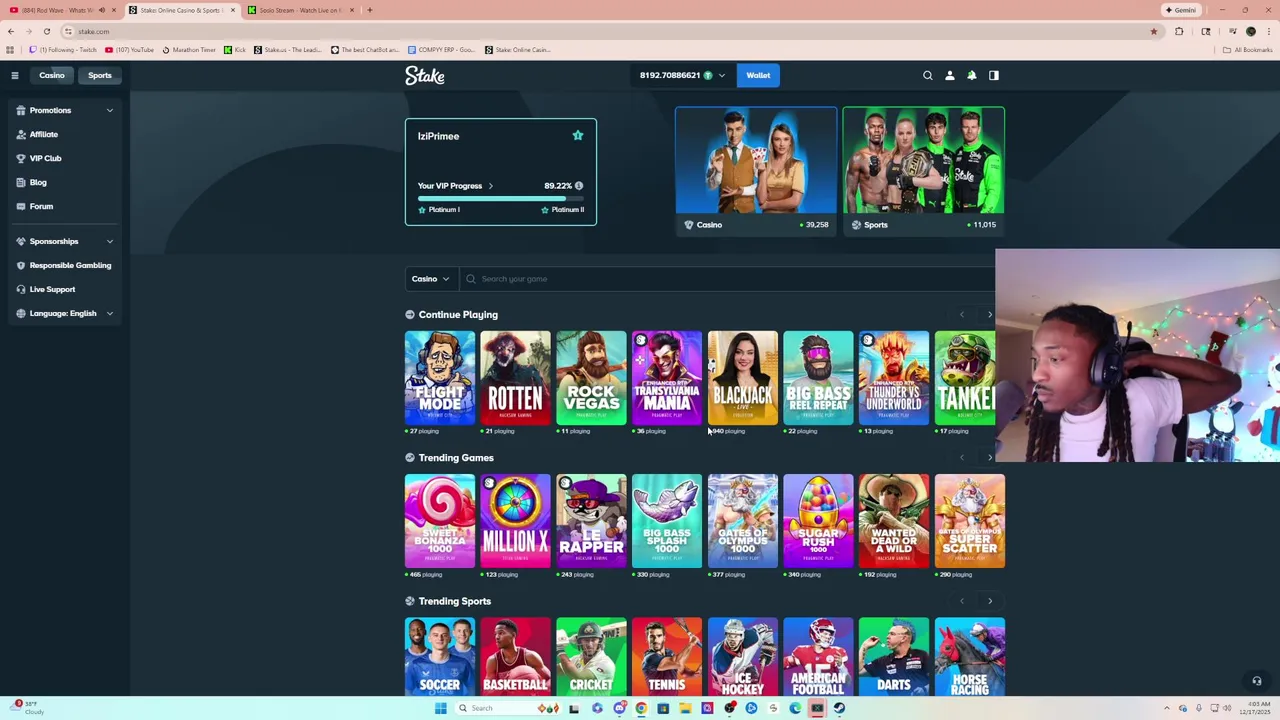The width and height of the screenshot is (1280, 720).
Task: Click the Casino banner card
Action: (756, 171)
